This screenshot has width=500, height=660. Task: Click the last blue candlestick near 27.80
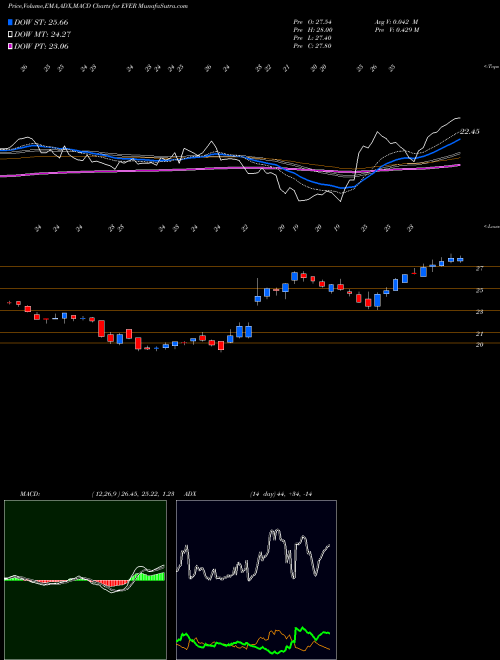click(x=460, y=259)
